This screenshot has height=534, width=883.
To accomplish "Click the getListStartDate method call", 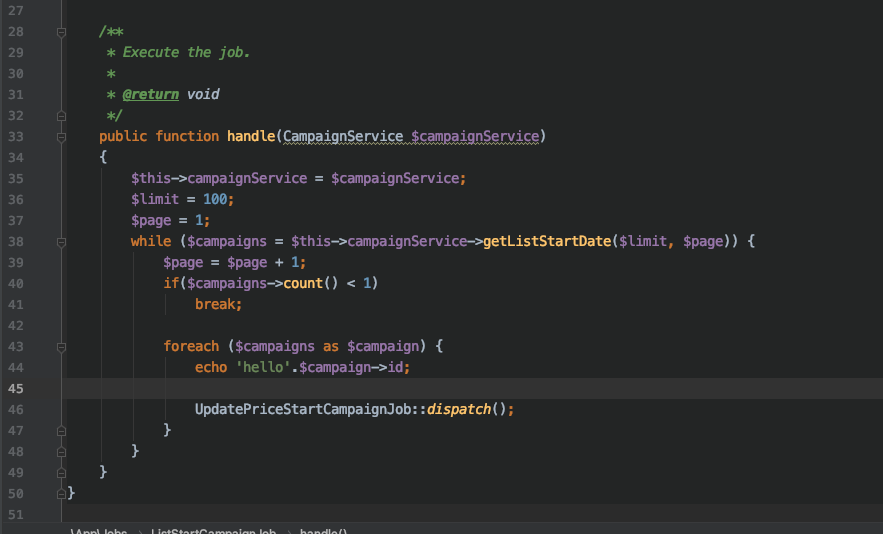I will coord(547,242).
